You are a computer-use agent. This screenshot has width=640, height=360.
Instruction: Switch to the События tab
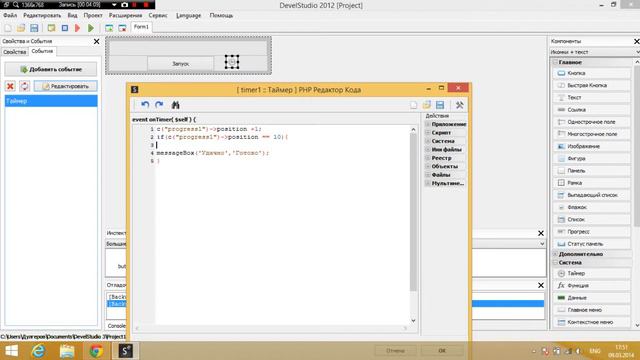point(42,51)
